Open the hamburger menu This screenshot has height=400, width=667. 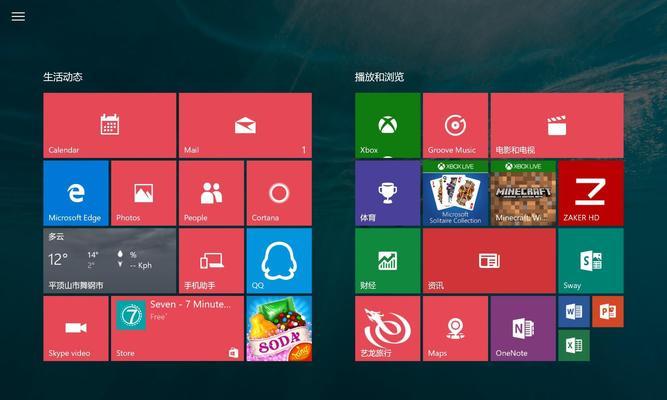[x=18, y=16]
